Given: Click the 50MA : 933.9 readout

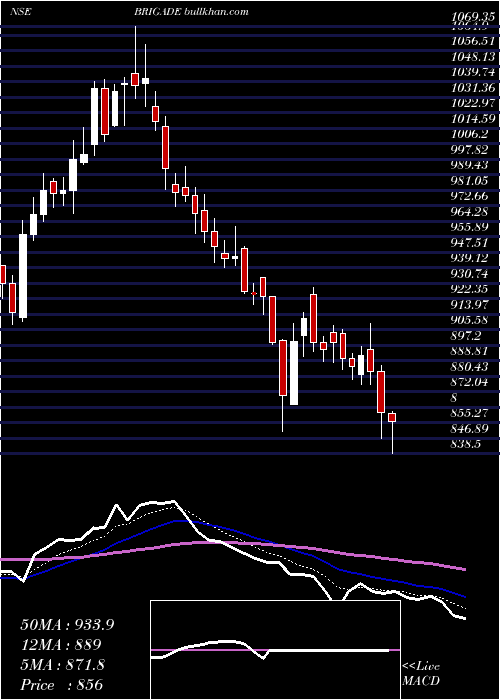Looking at the screenshot, I should [x=67, y=625].
